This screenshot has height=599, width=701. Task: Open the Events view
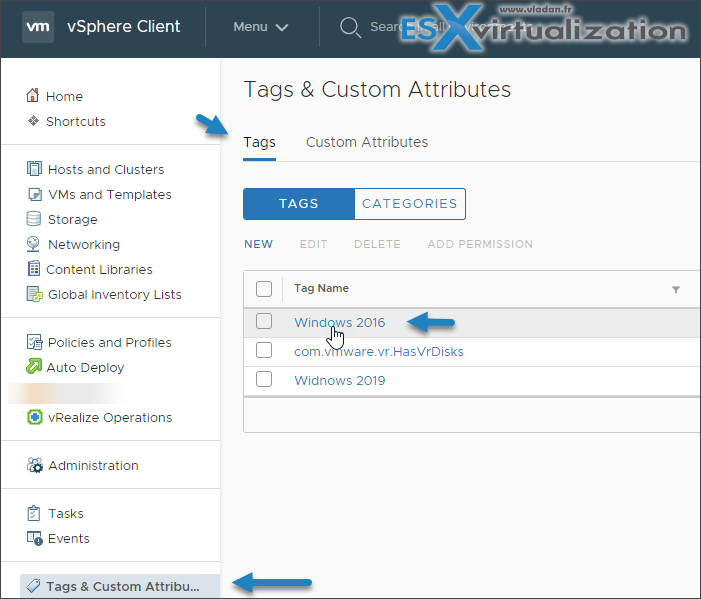(68, 539)
